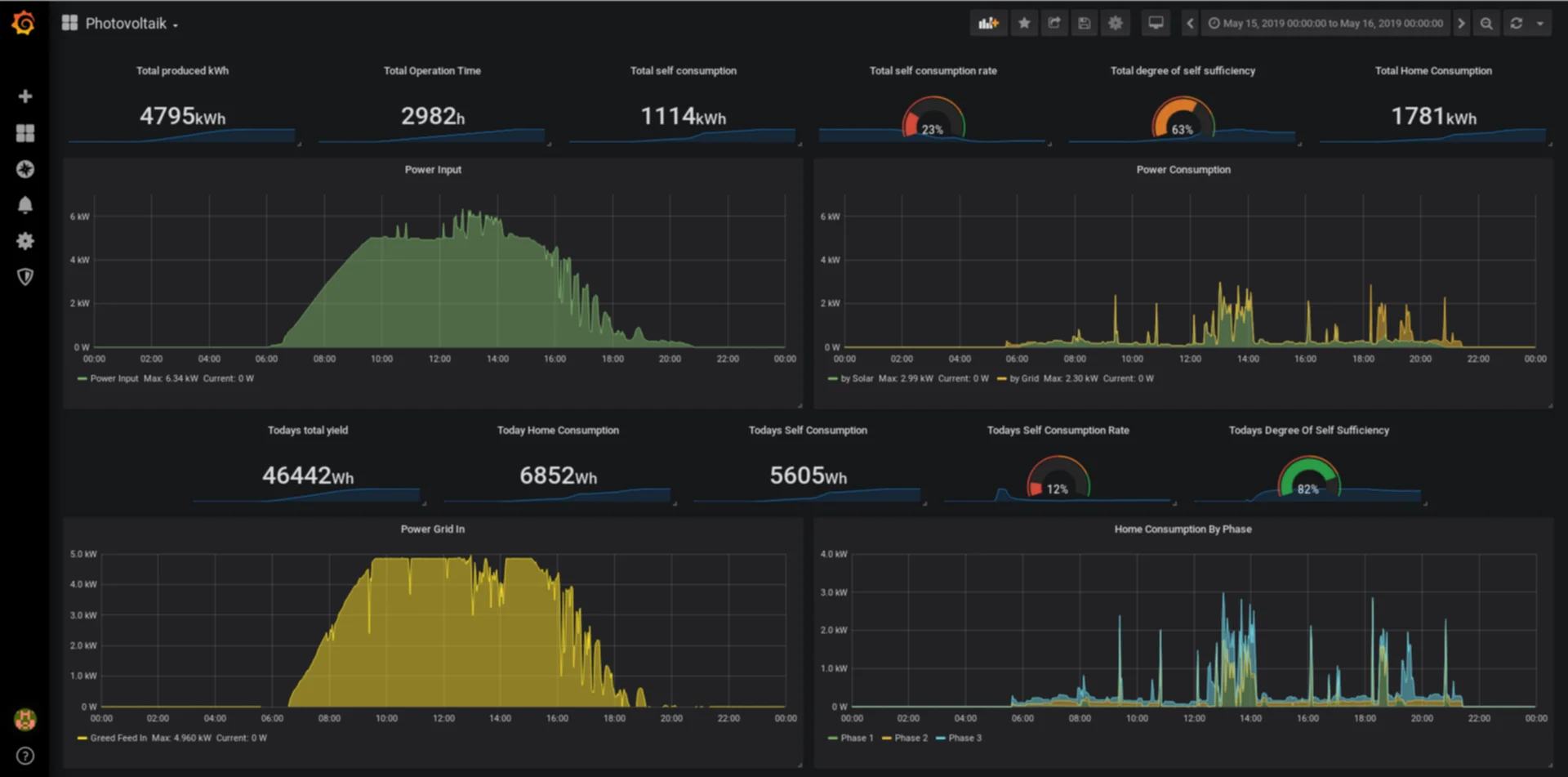This screenshot has height=777, width=1568.
Task: Click the 1781 kWh home consumption value
Action: pos(1434,116)
